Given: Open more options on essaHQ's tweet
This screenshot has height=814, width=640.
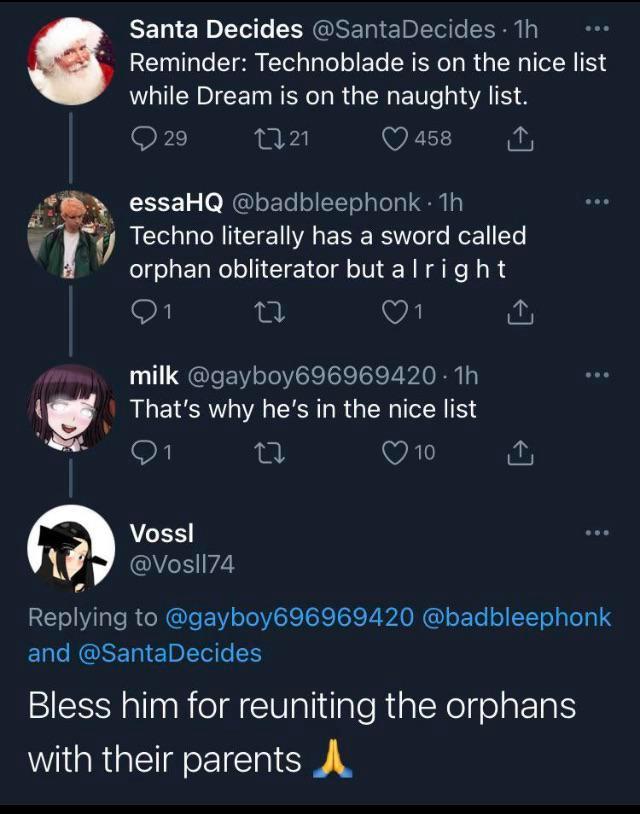Looking at the screenshot, I should (597, 202).
